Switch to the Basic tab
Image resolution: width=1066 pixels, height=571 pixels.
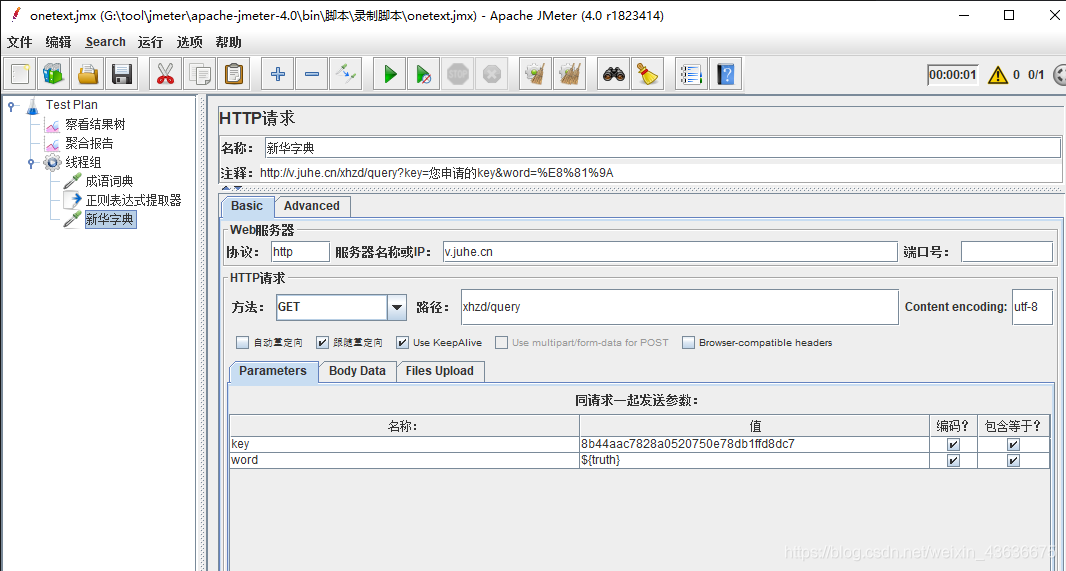coord(247,206)
